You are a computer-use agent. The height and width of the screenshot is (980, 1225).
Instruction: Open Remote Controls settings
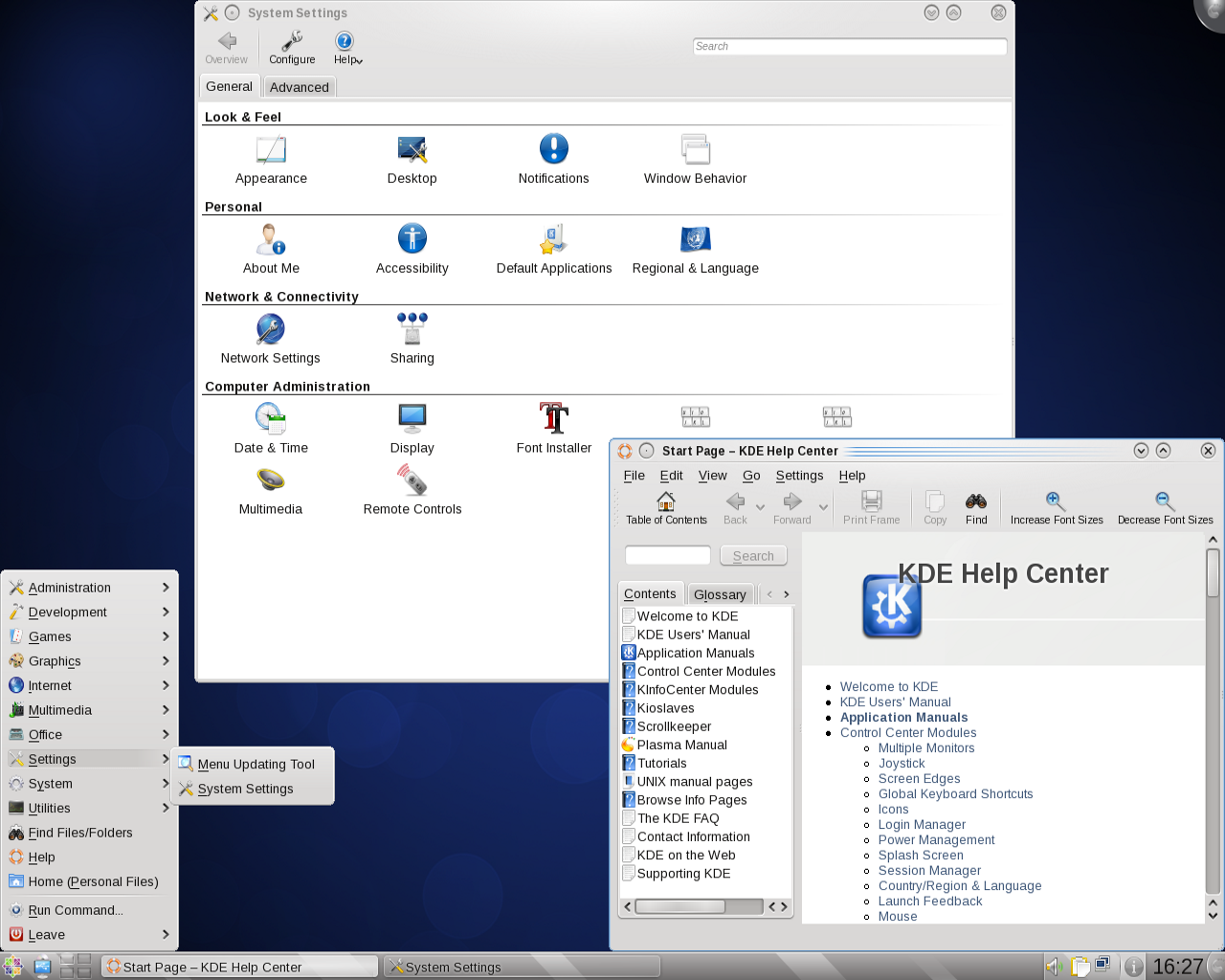coord(412,491)
